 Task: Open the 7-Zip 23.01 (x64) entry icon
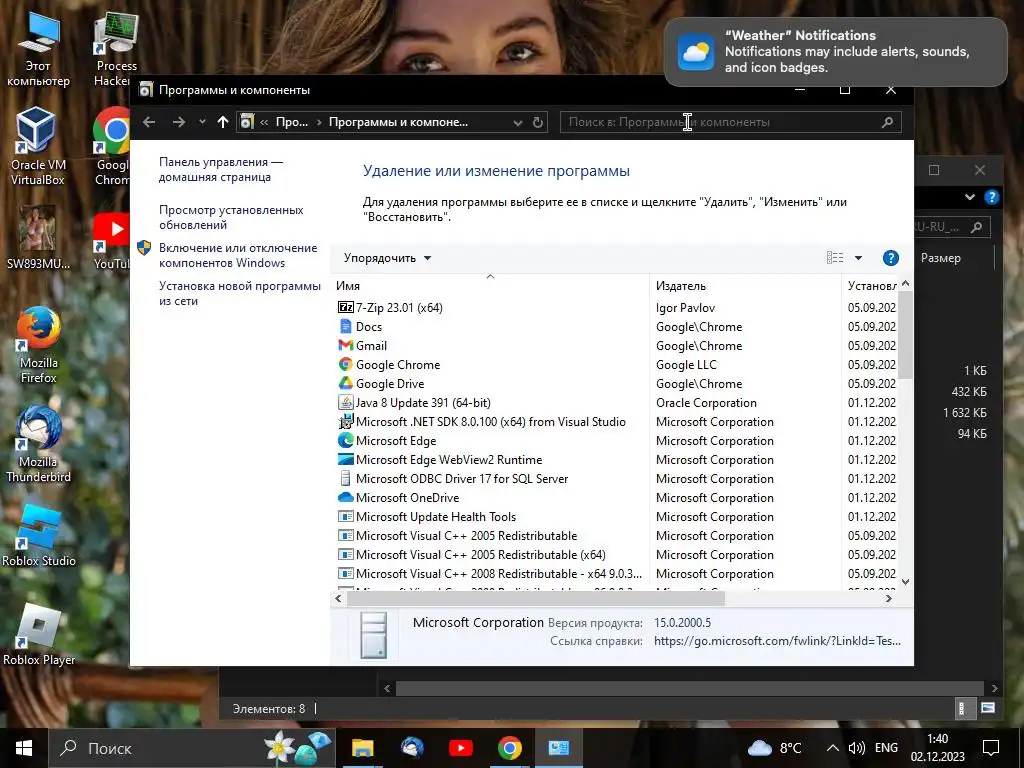pos(345,307)
